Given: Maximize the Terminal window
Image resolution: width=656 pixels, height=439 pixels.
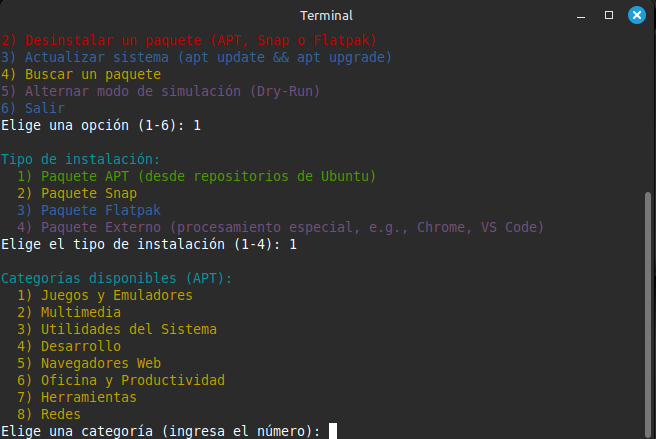Looking at the screenshot, I should click(x=609, y=15).
